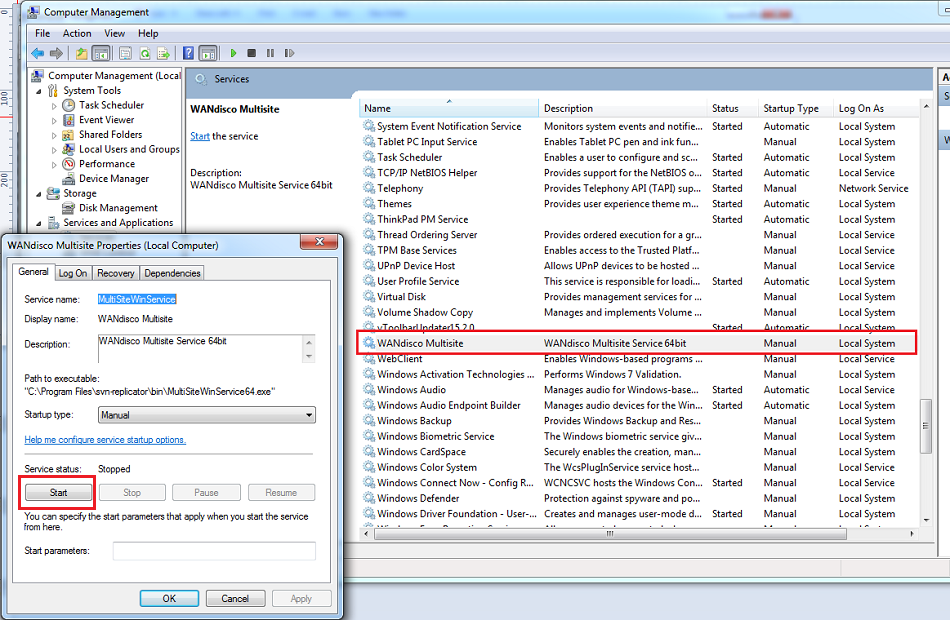Click the Restart Service toolbar icon
Screen dimensions: 950x620
tap(289, 53)
